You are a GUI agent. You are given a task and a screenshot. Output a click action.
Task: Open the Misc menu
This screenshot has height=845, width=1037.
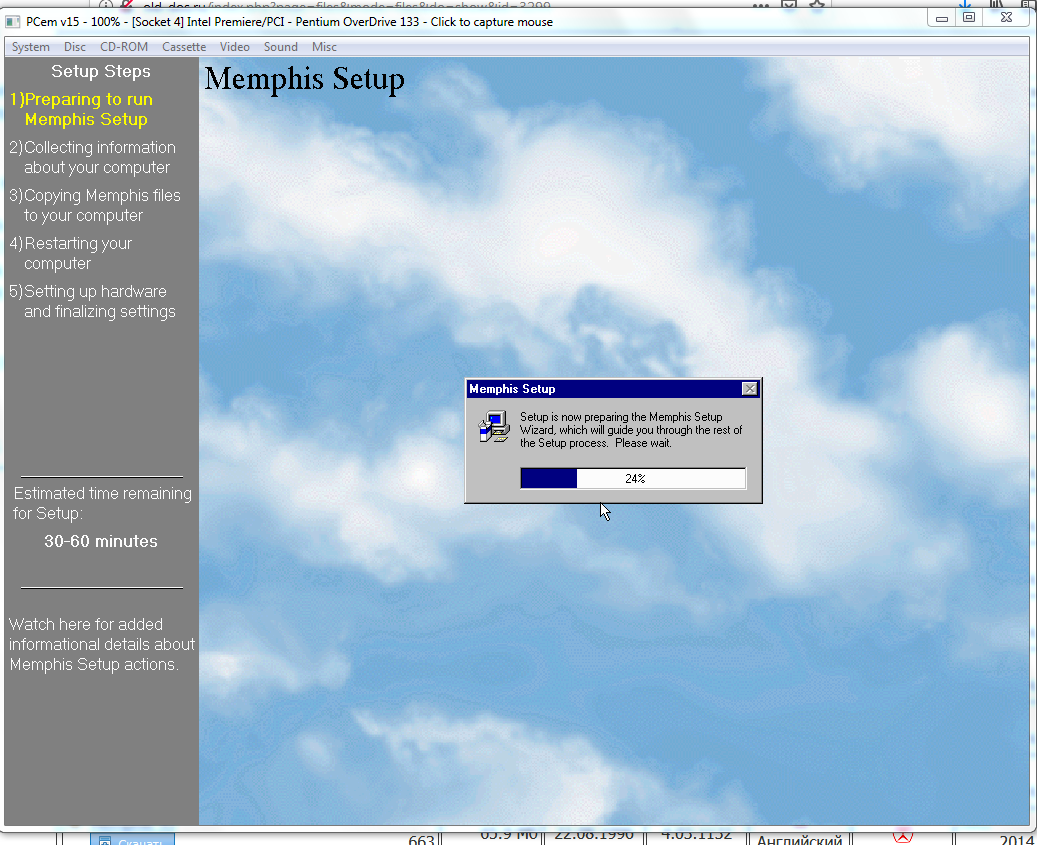pyautogui.click(x=324, y=47)
